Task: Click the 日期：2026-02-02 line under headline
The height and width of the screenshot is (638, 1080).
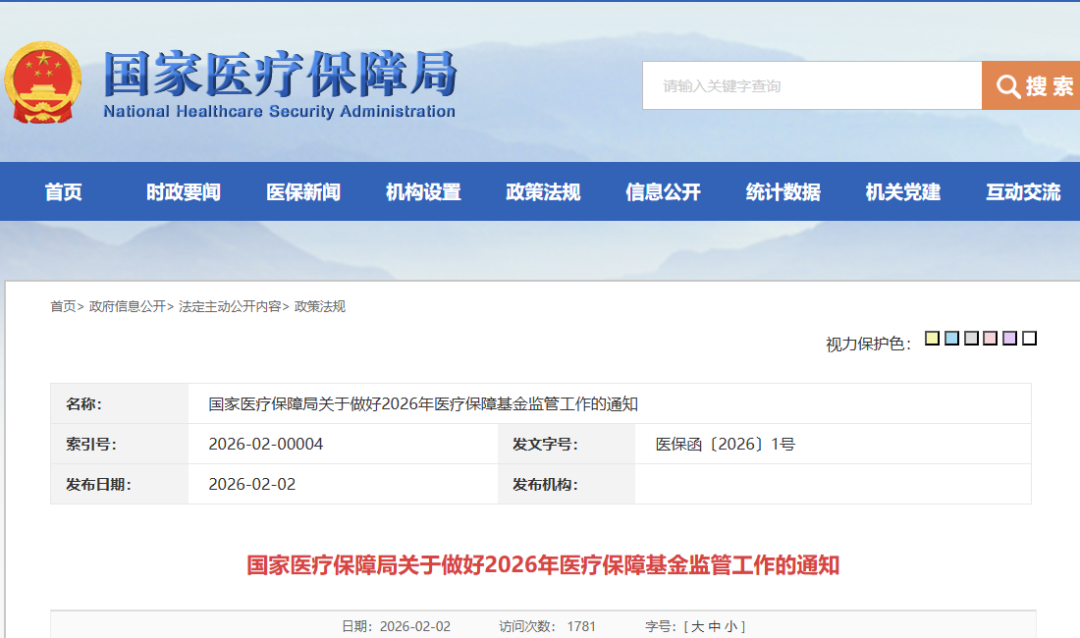Action: tap(396, 627)
